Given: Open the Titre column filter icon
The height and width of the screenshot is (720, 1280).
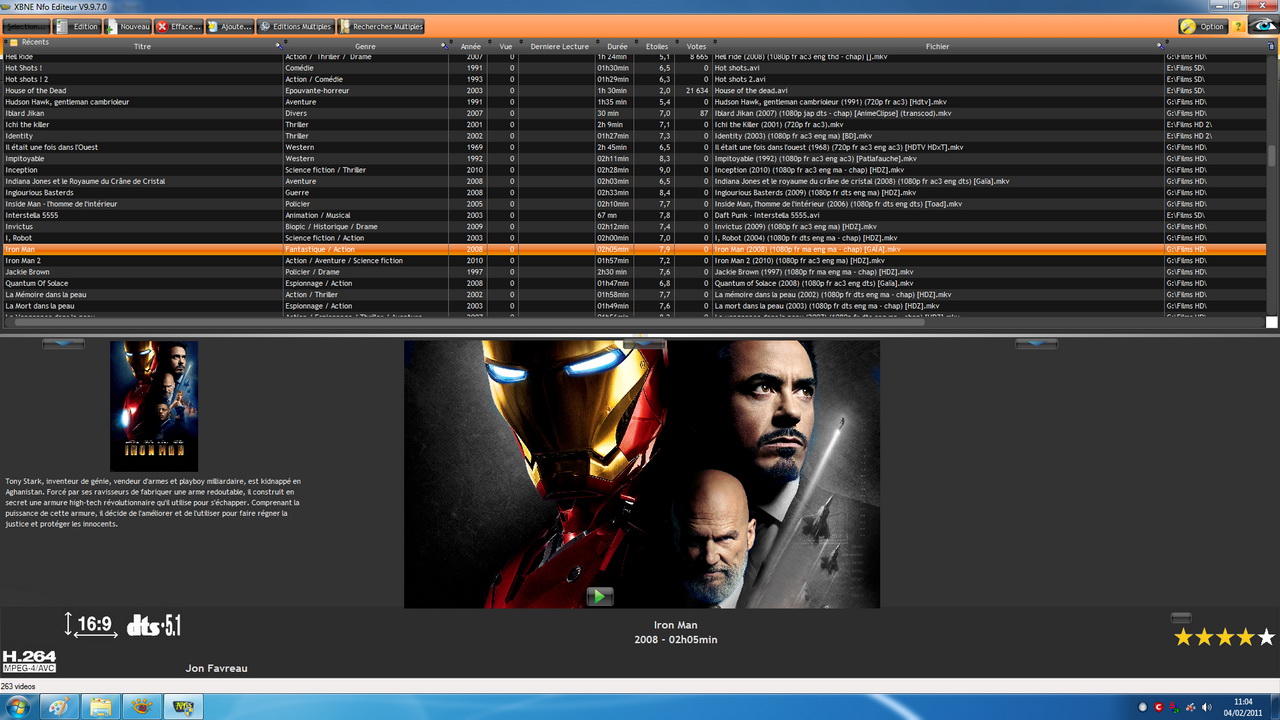Looking at the screenshot, I should point(278,46).
